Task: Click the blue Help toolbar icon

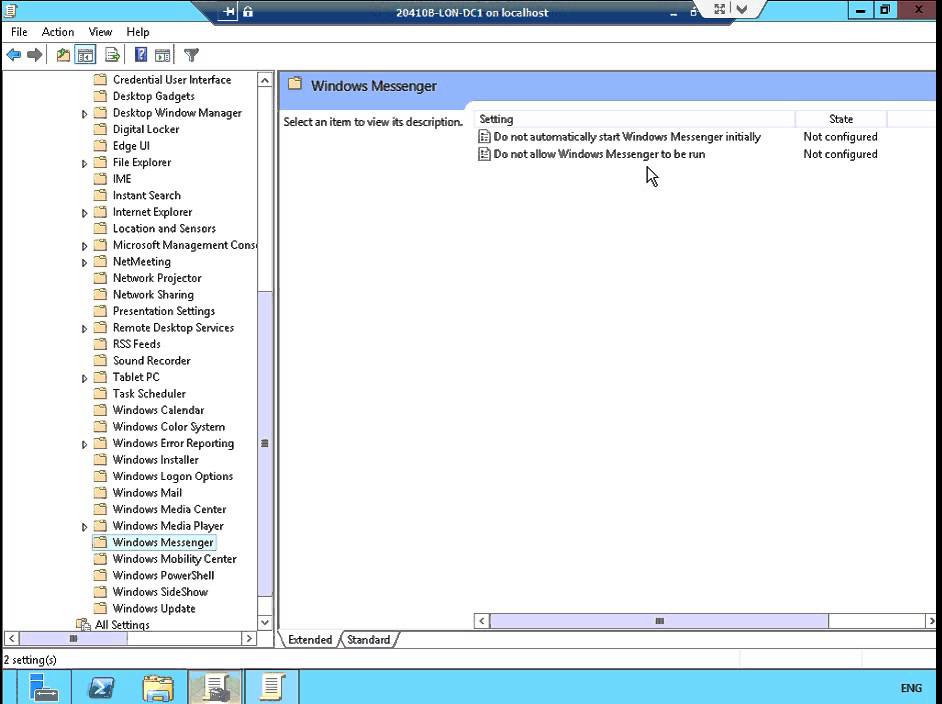Action: [141, 55]
